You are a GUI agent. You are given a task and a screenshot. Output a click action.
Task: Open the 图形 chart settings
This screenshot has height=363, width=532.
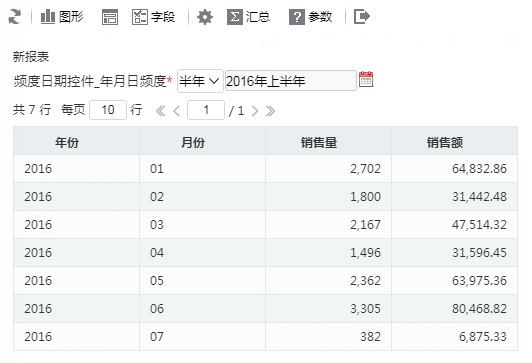[62, 17]
